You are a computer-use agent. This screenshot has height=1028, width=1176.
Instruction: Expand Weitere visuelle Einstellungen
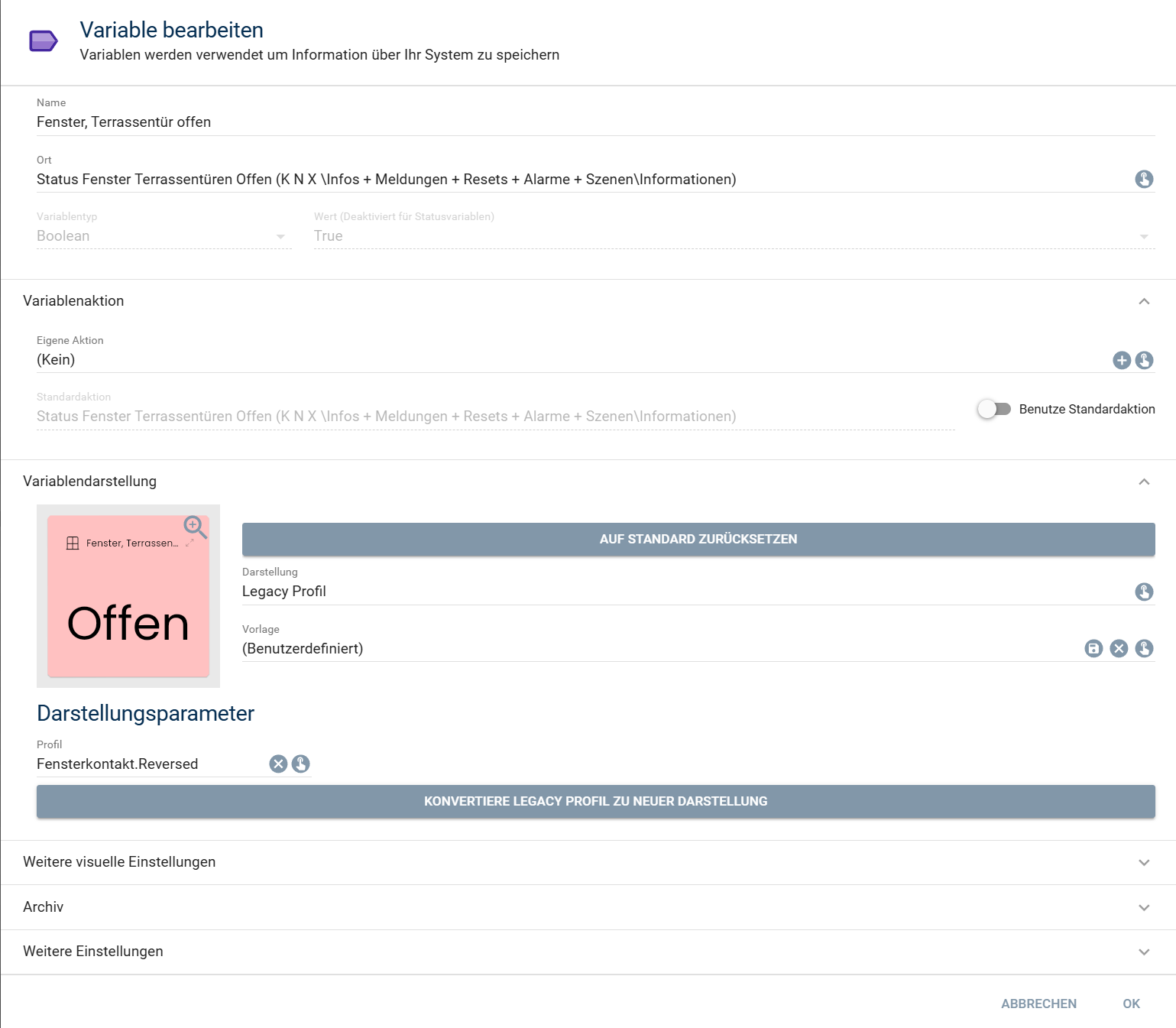tap(1144, 862)
